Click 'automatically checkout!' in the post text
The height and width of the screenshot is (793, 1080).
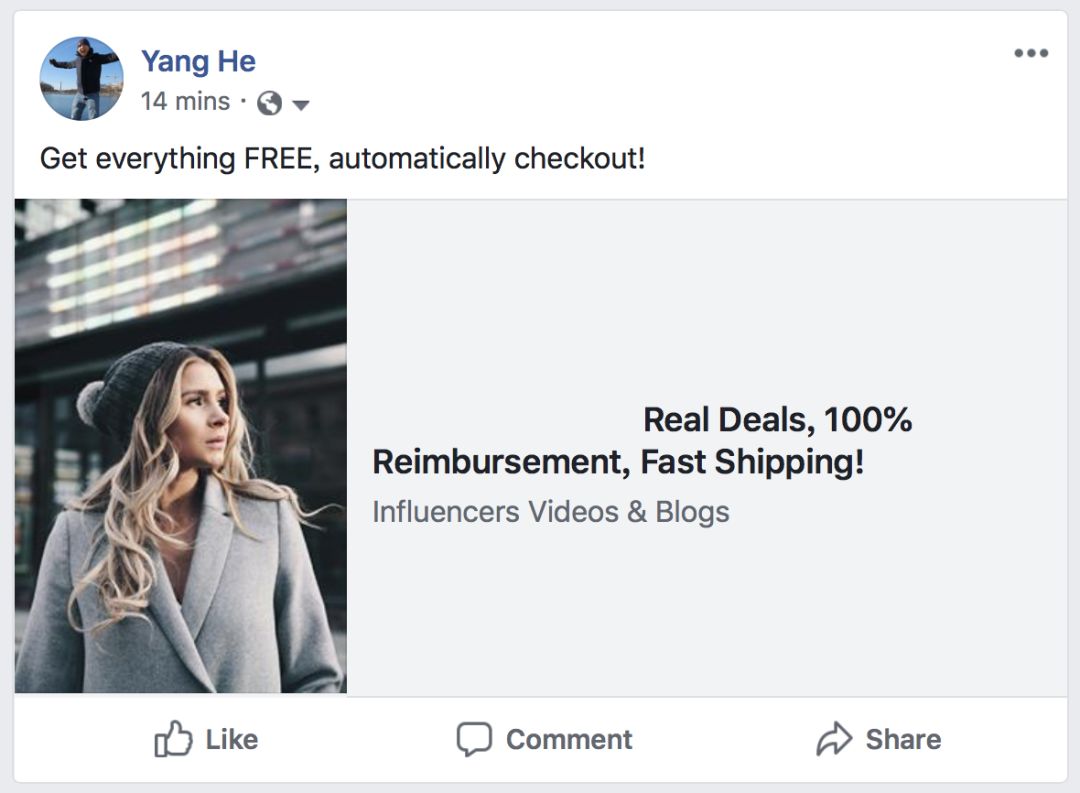[487, 158]
